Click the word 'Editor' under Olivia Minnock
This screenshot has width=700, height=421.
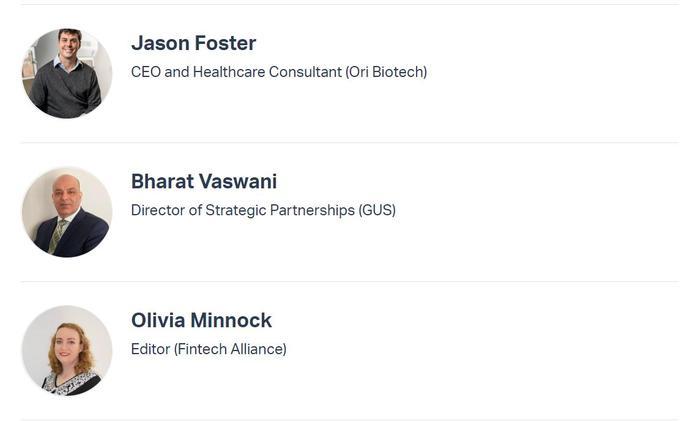pos(150,349)
